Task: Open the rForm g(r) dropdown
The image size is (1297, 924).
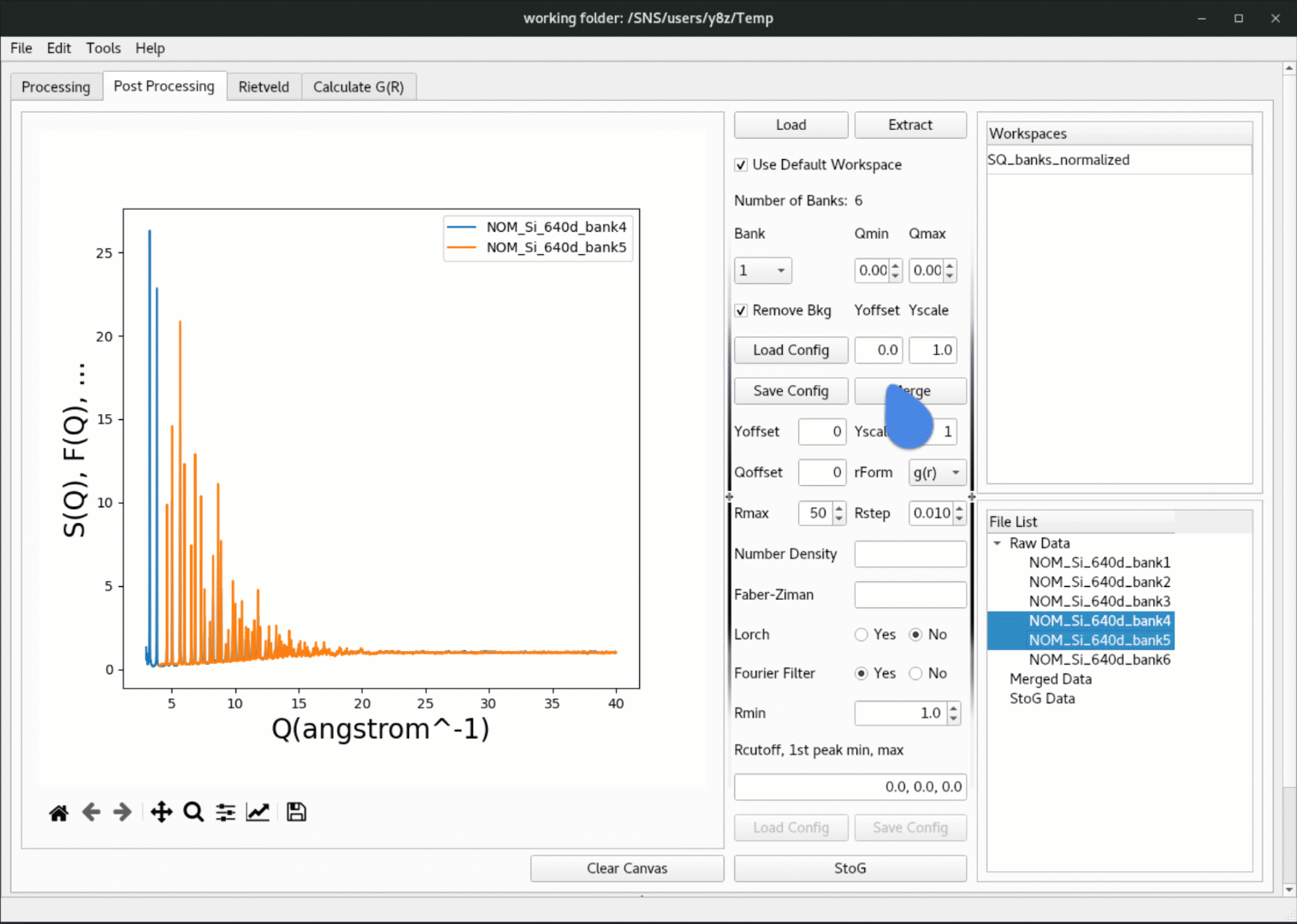Action: pyautogui.click(x=937, y=472)
